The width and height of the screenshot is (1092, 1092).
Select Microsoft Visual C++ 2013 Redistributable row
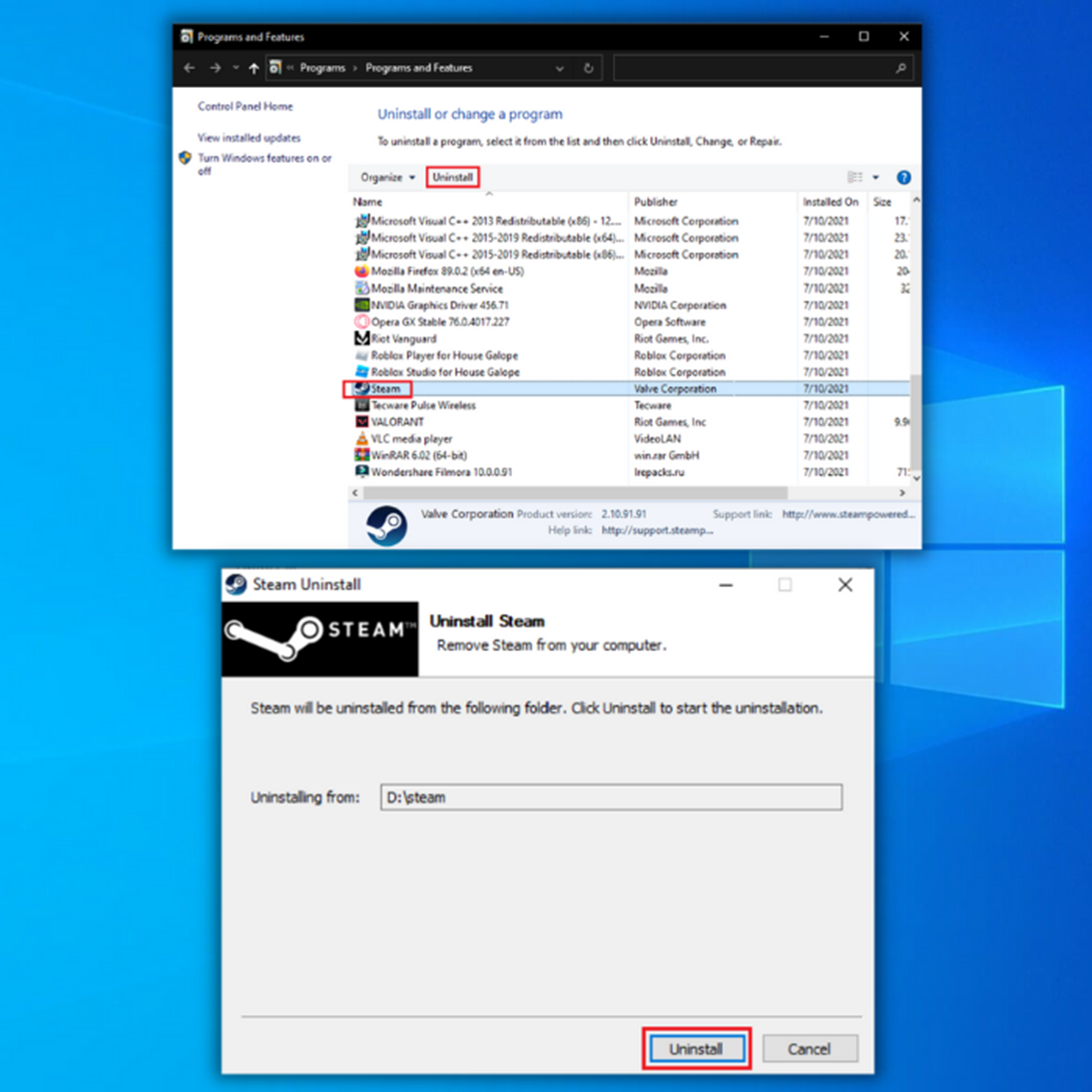[x=631, y=221]
